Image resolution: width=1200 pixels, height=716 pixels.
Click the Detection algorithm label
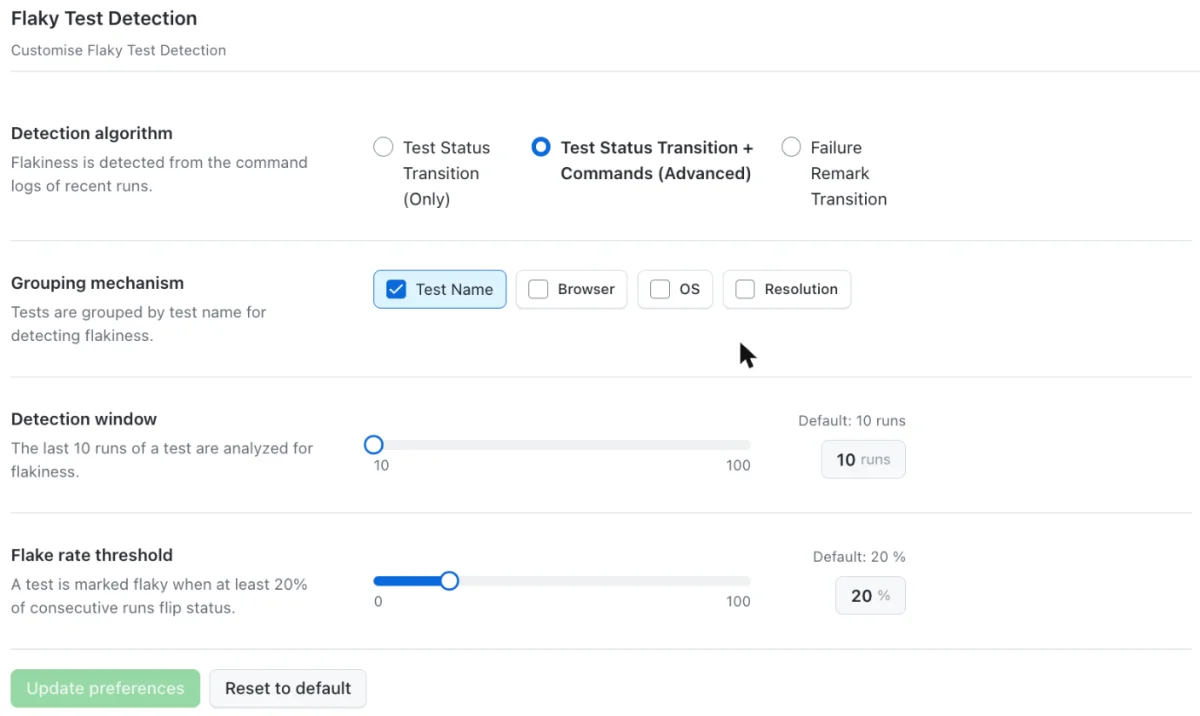click(92, 133)
